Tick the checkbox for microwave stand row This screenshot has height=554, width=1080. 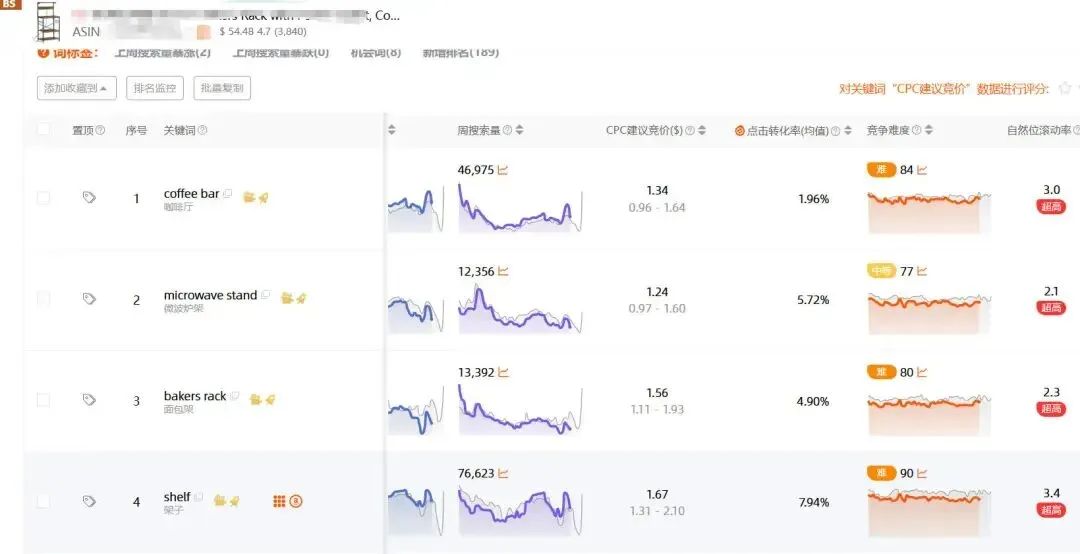click(x=43, y=299)
